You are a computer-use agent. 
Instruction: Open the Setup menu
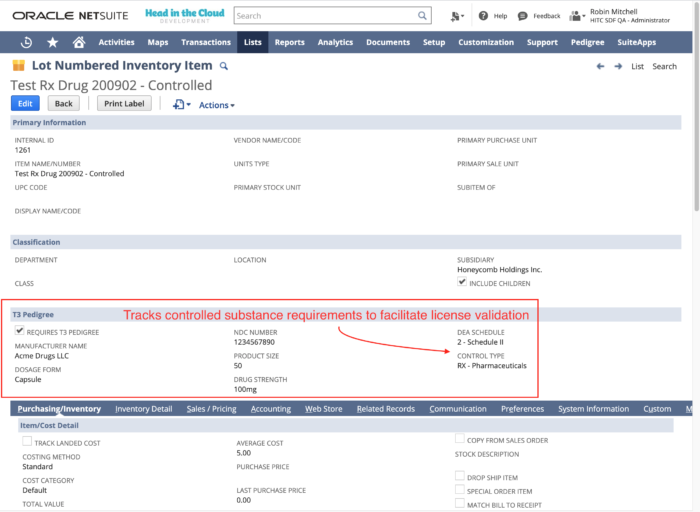(x=434, y=42)
